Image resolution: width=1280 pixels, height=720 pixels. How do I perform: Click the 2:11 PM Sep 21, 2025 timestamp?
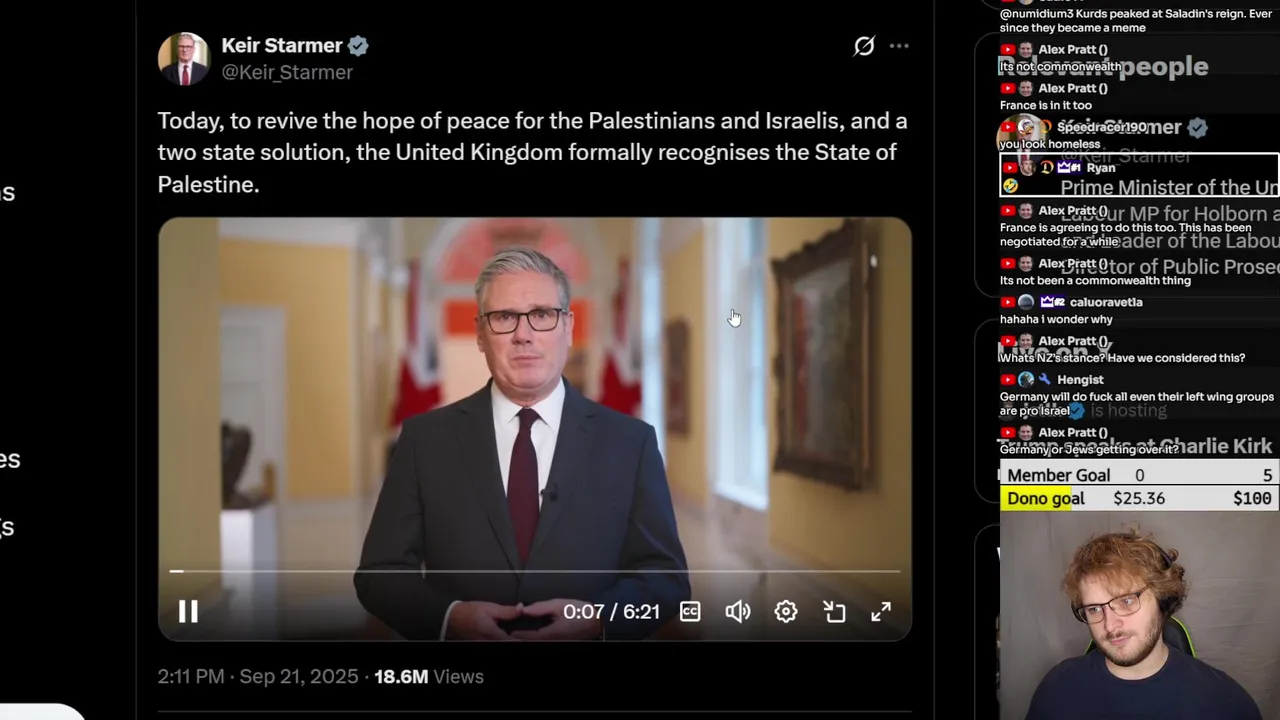(x=257, y=676)
